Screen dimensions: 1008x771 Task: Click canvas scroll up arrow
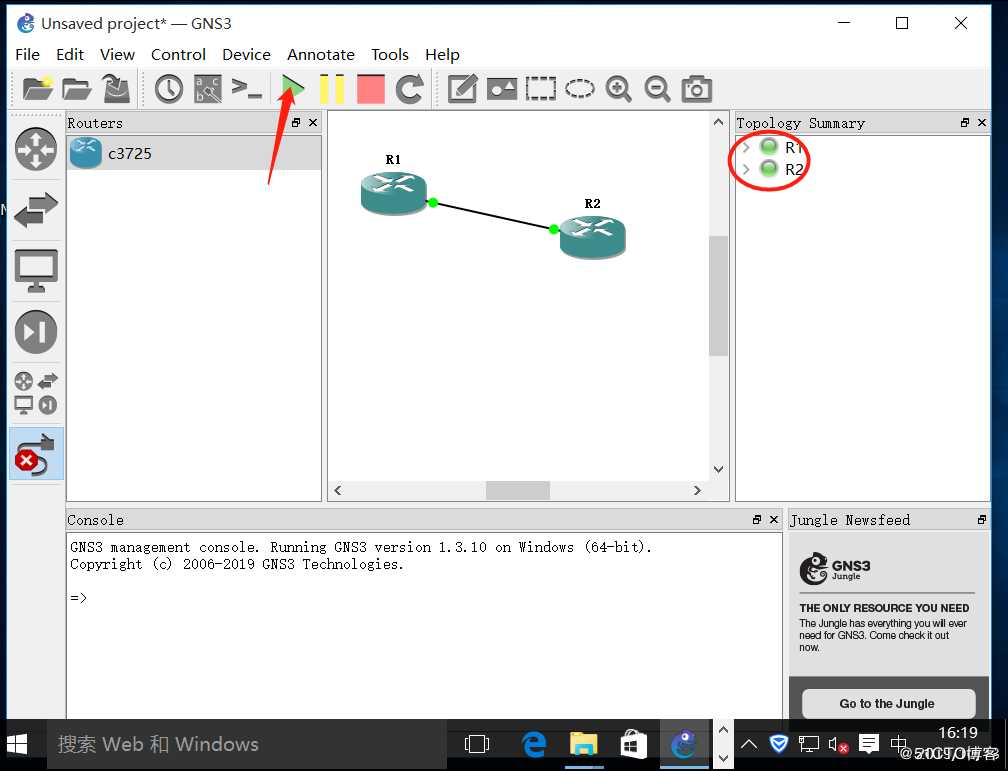point(718,122)
